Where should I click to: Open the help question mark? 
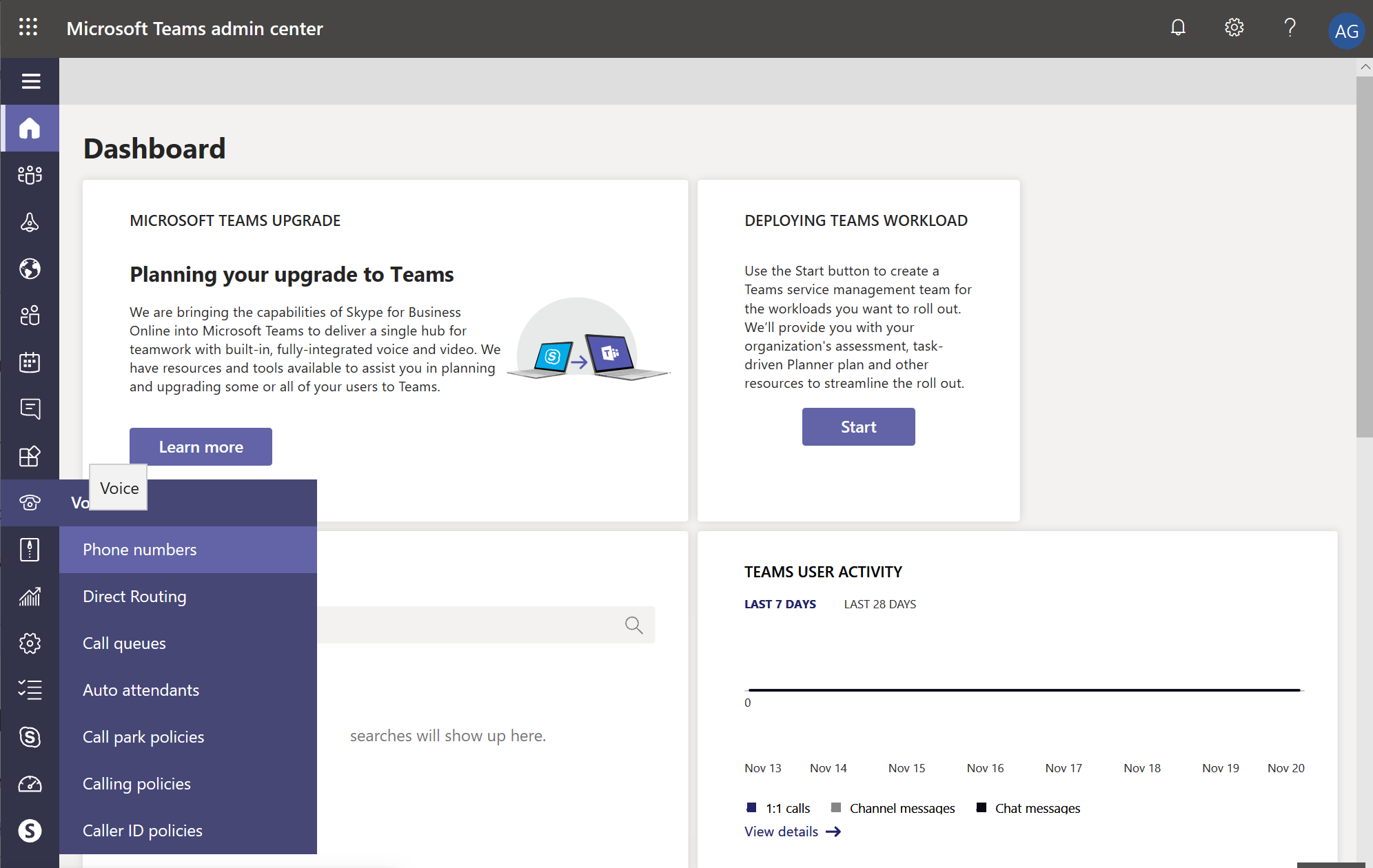click(1290, 28)
